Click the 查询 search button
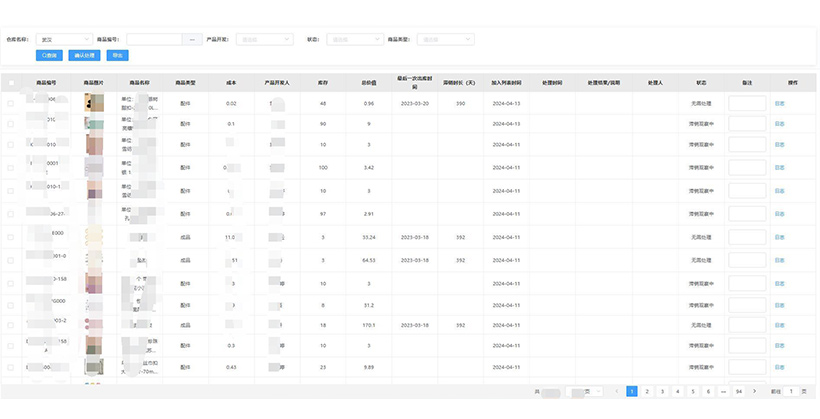820x419 pixels. (x=50, y=55)
